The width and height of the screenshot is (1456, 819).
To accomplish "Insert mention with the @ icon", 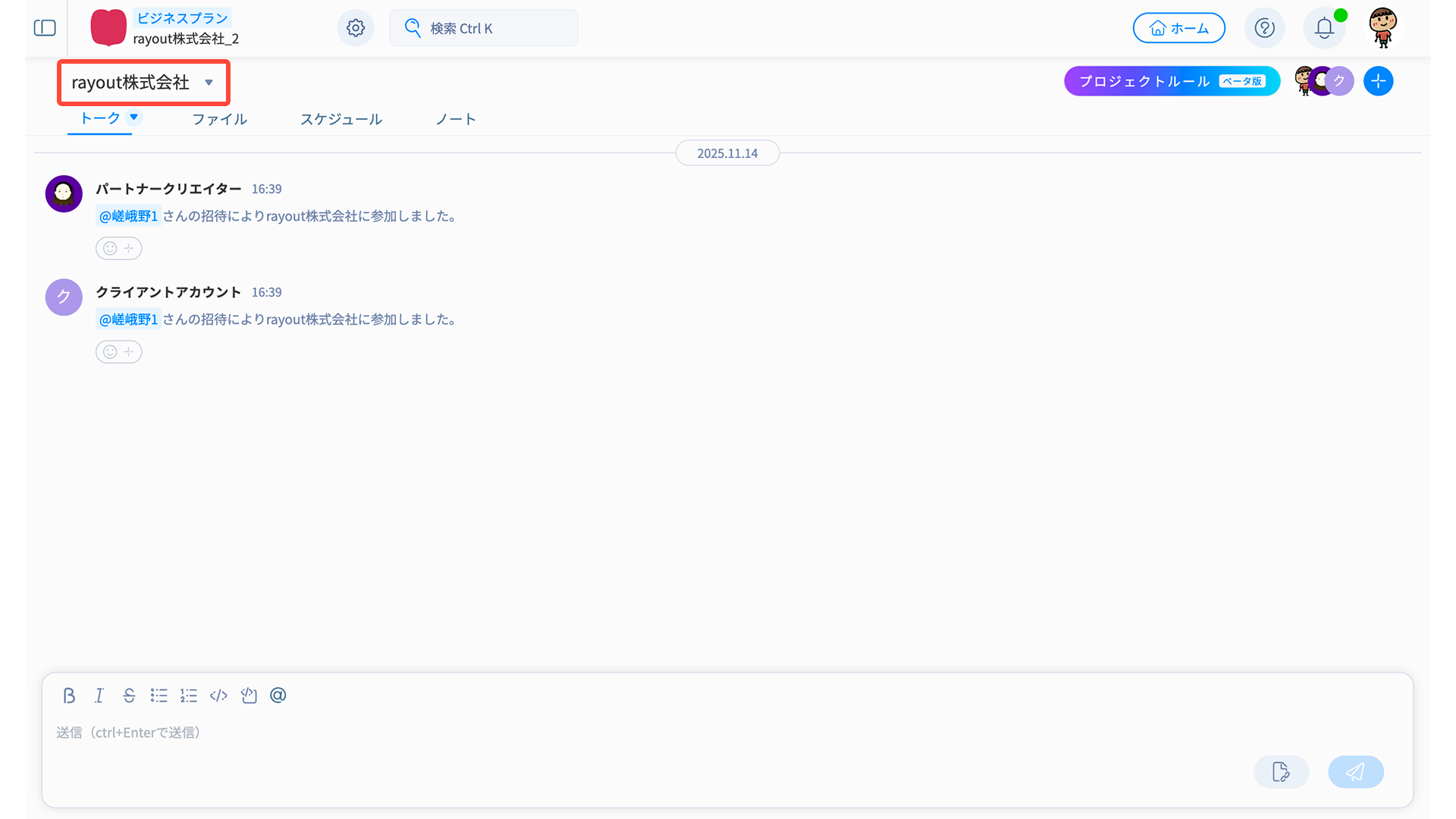I will pos(278,695).
